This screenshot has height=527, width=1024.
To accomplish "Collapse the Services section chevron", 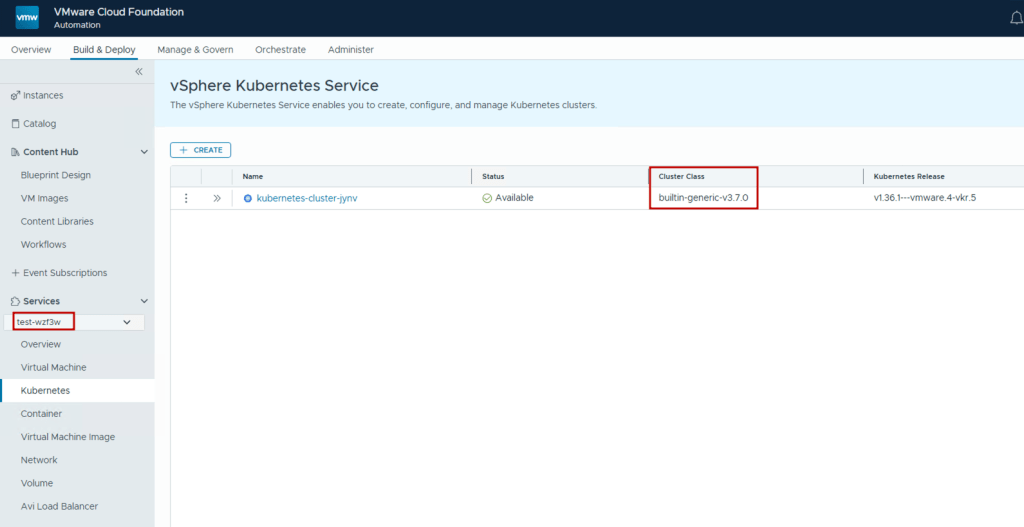I will [144, 301].
